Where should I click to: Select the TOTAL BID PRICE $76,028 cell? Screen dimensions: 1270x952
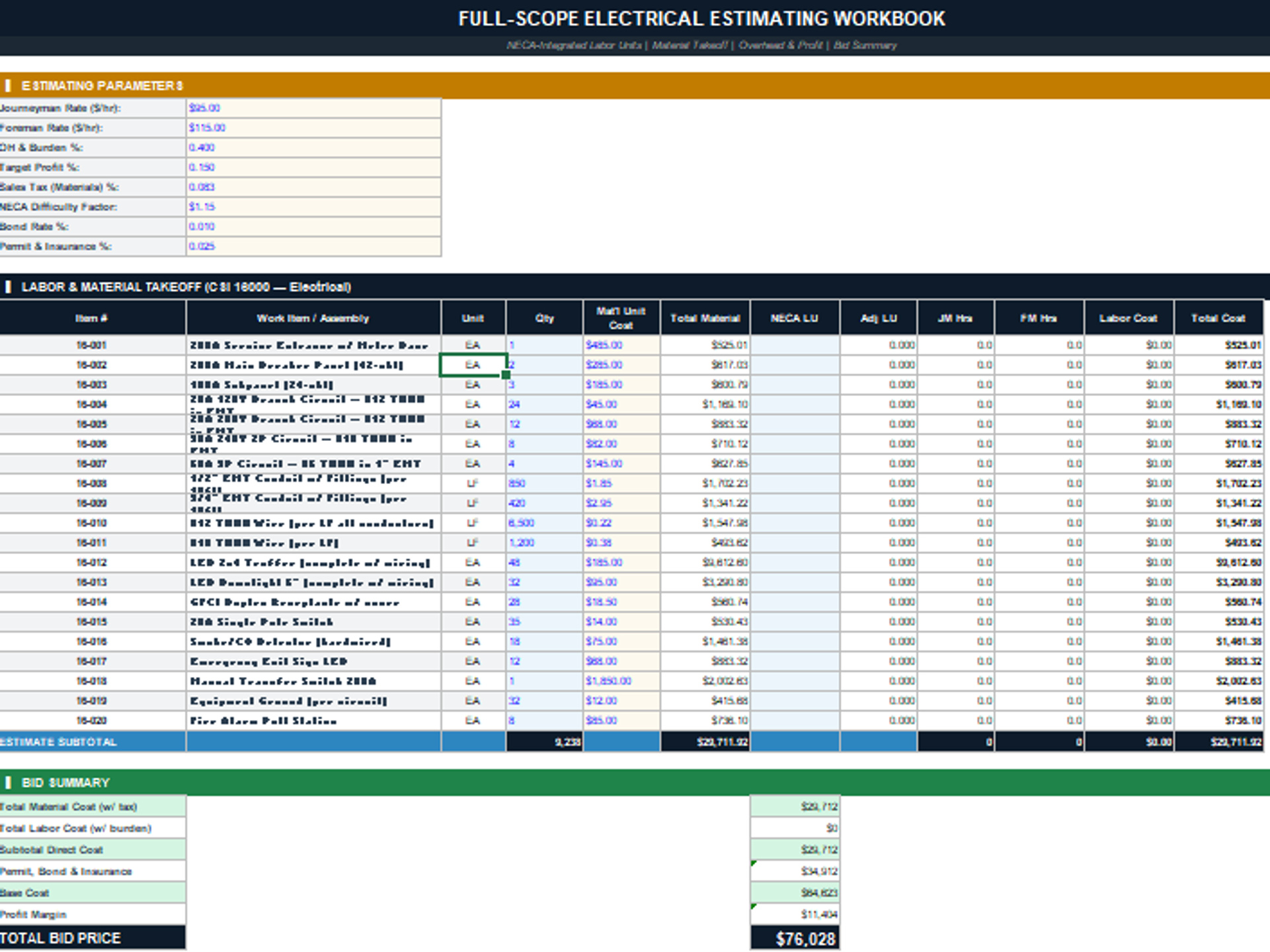pyautogui.click(x=795, y=938)
